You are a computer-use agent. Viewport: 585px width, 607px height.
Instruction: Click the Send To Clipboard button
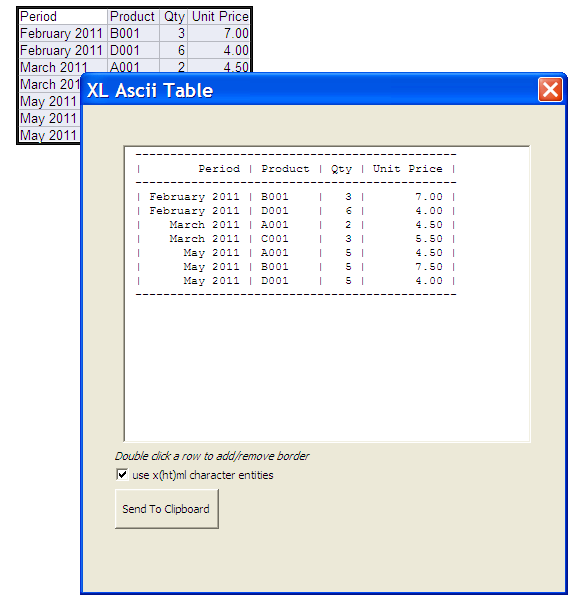(x=167, y=509)
